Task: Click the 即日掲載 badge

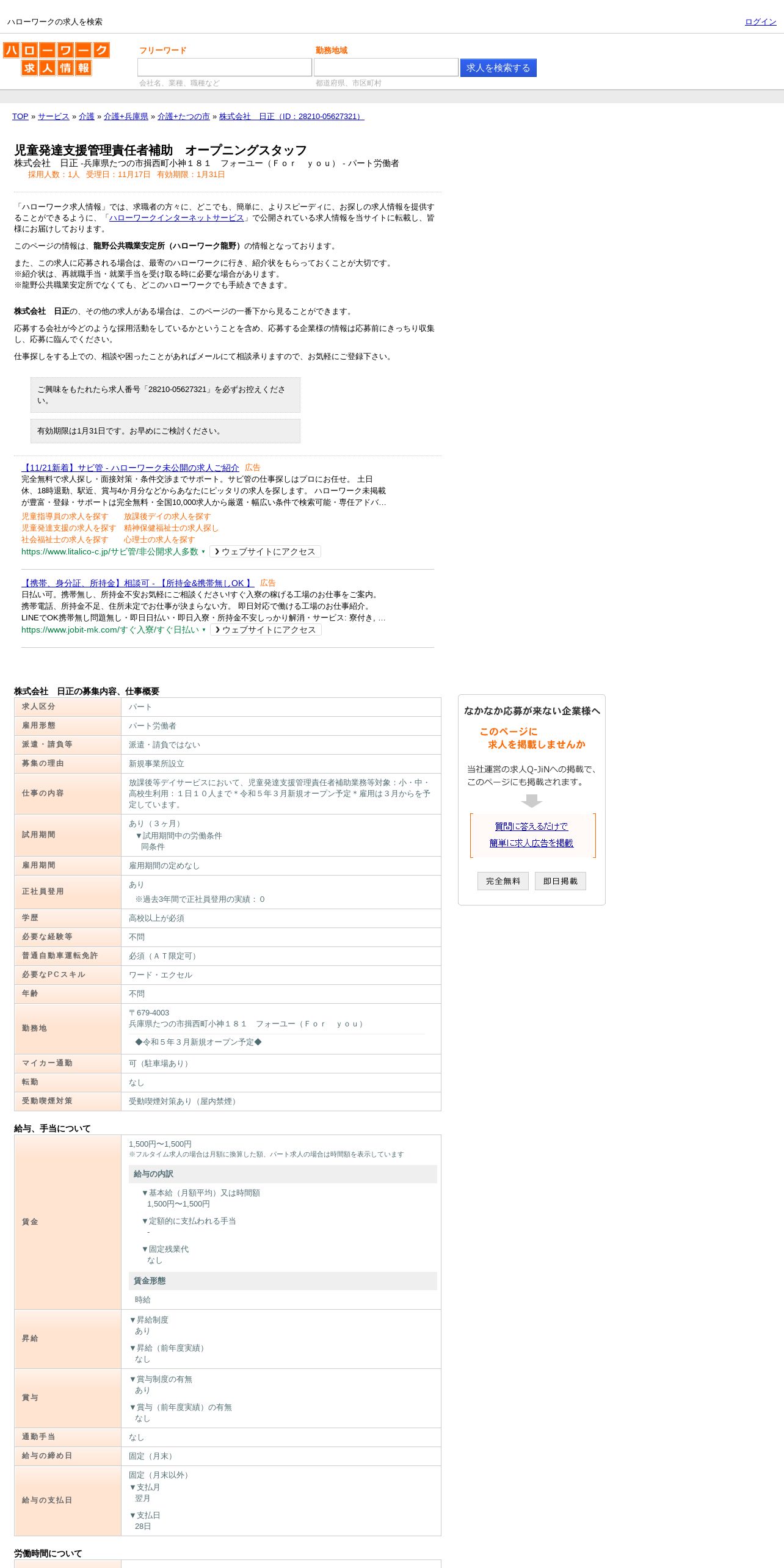Action: click(561, 881)
